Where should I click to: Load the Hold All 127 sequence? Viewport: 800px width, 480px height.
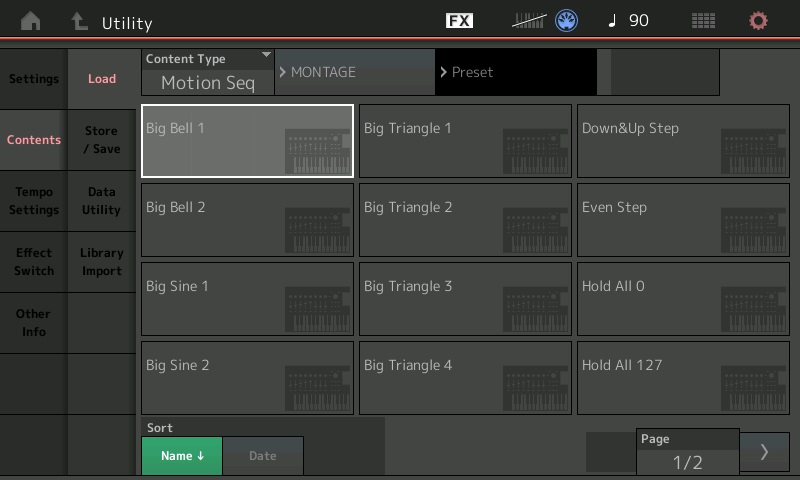[x=683, y=378]
